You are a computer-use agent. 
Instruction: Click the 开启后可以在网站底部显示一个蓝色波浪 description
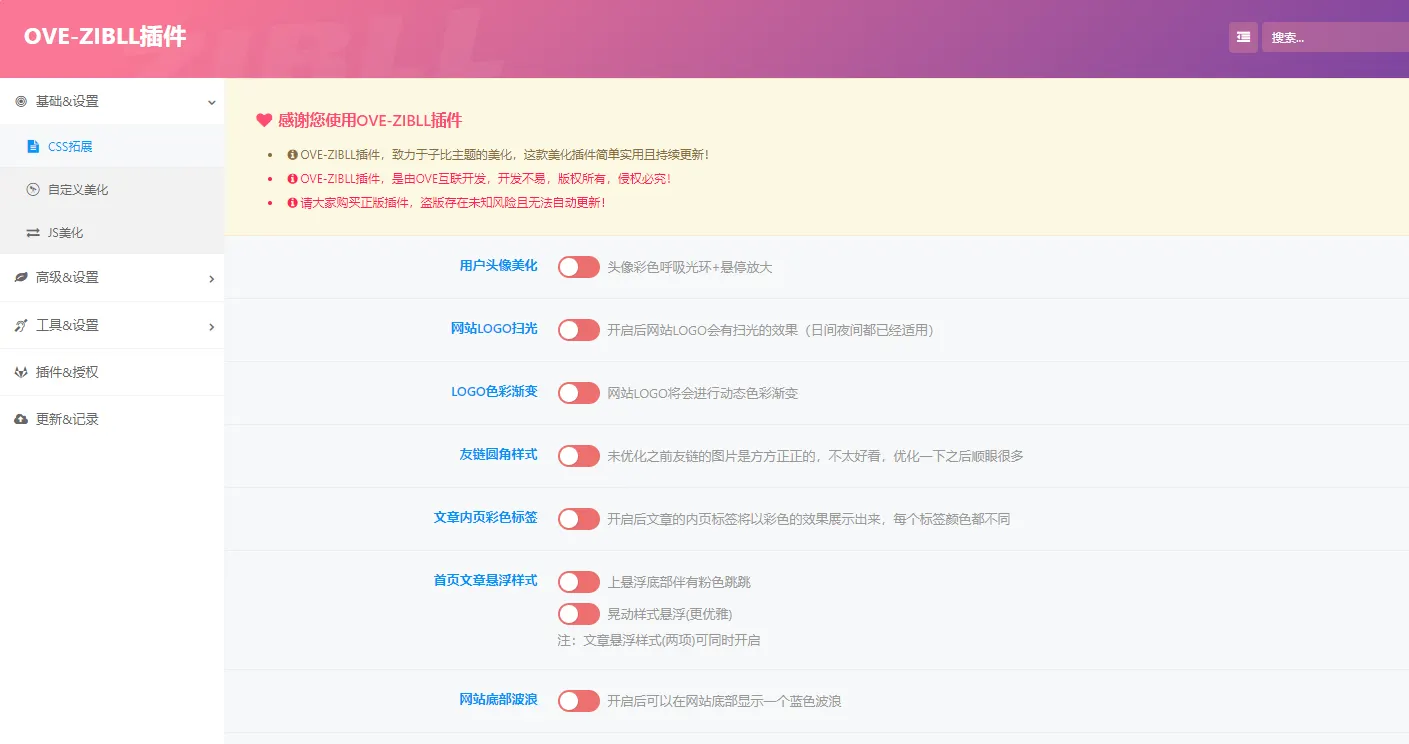point(724,702)
